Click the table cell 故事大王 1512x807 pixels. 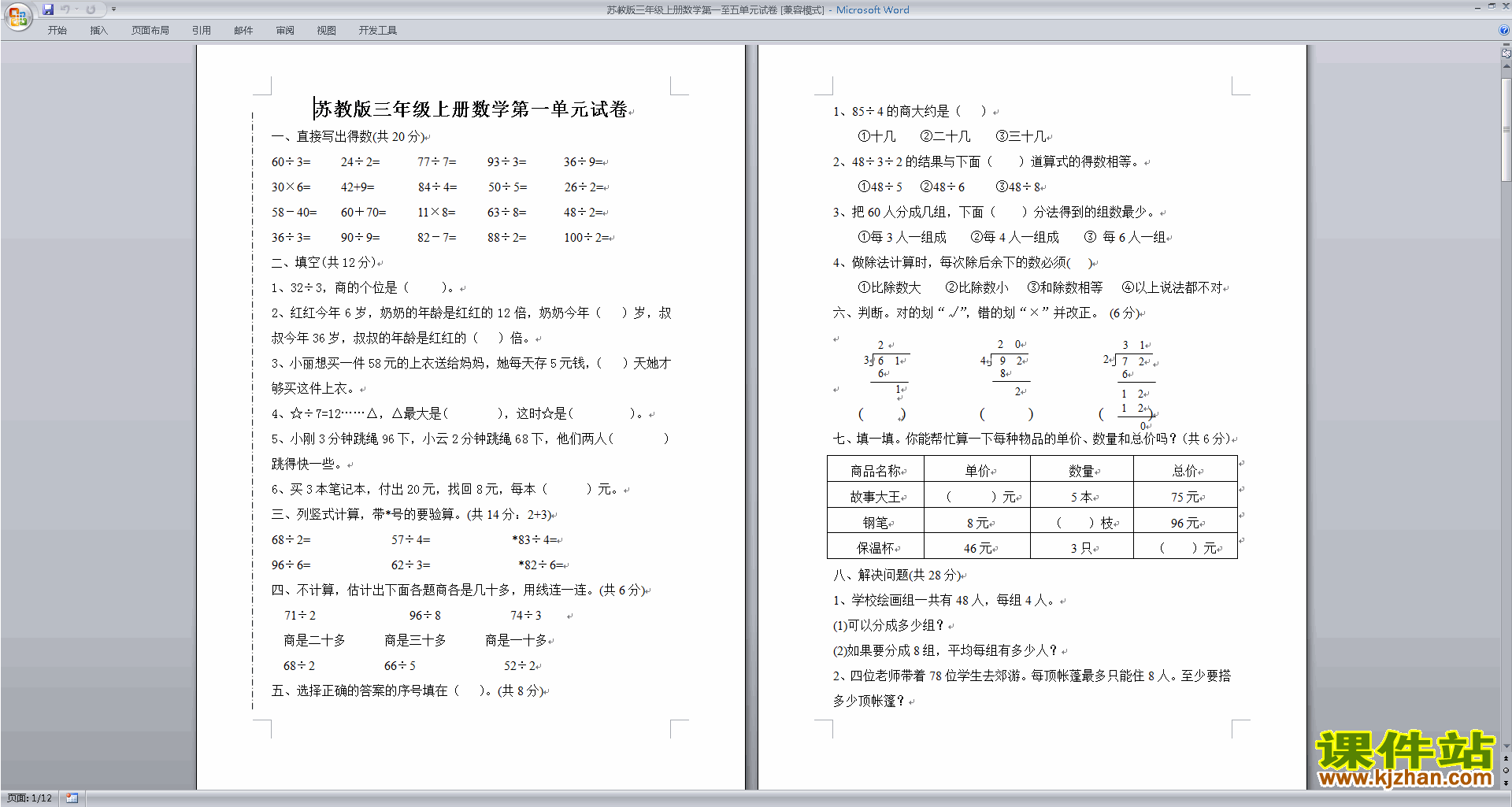876,497
